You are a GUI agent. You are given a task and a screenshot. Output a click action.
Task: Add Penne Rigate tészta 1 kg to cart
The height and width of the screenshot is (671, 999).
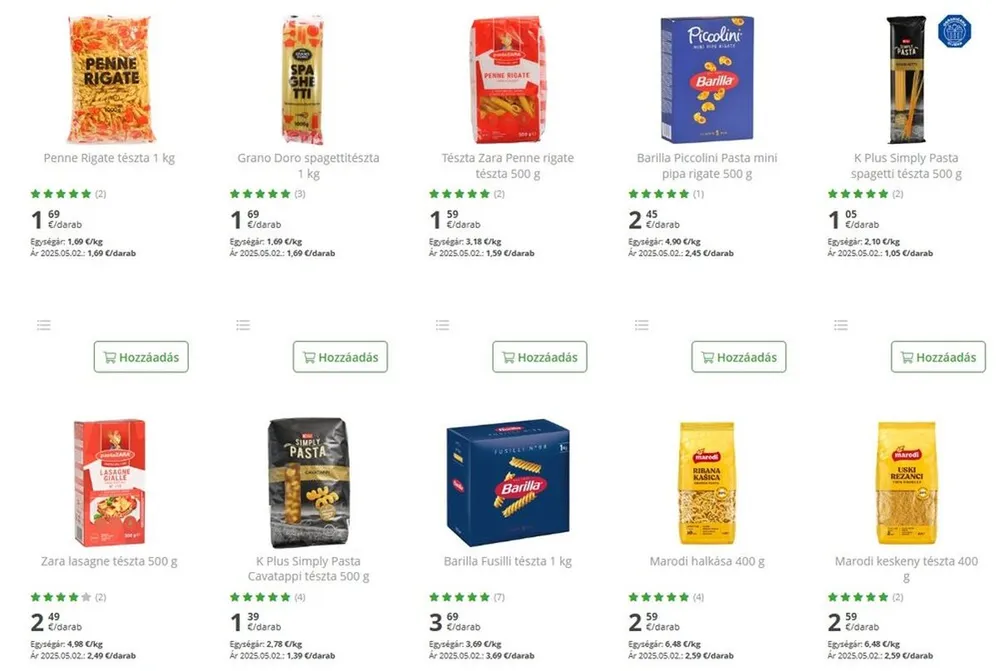coord(141,357)
